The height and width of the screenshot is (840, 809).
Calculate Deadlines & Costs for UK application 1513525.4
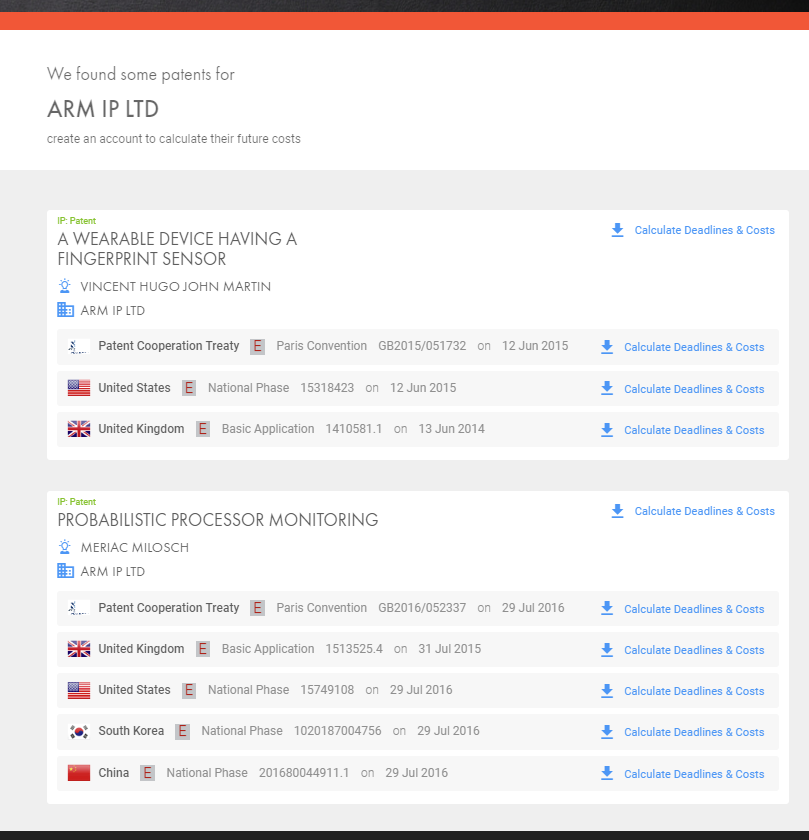(694, 650)
